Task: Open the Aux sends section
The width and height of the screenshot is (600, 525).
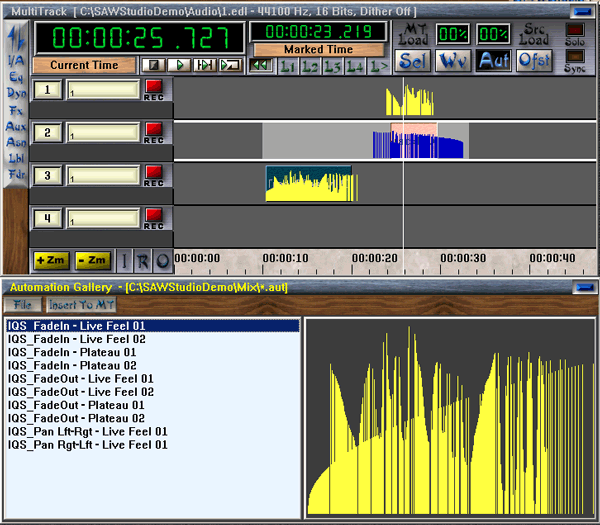Action: [16, 126]
